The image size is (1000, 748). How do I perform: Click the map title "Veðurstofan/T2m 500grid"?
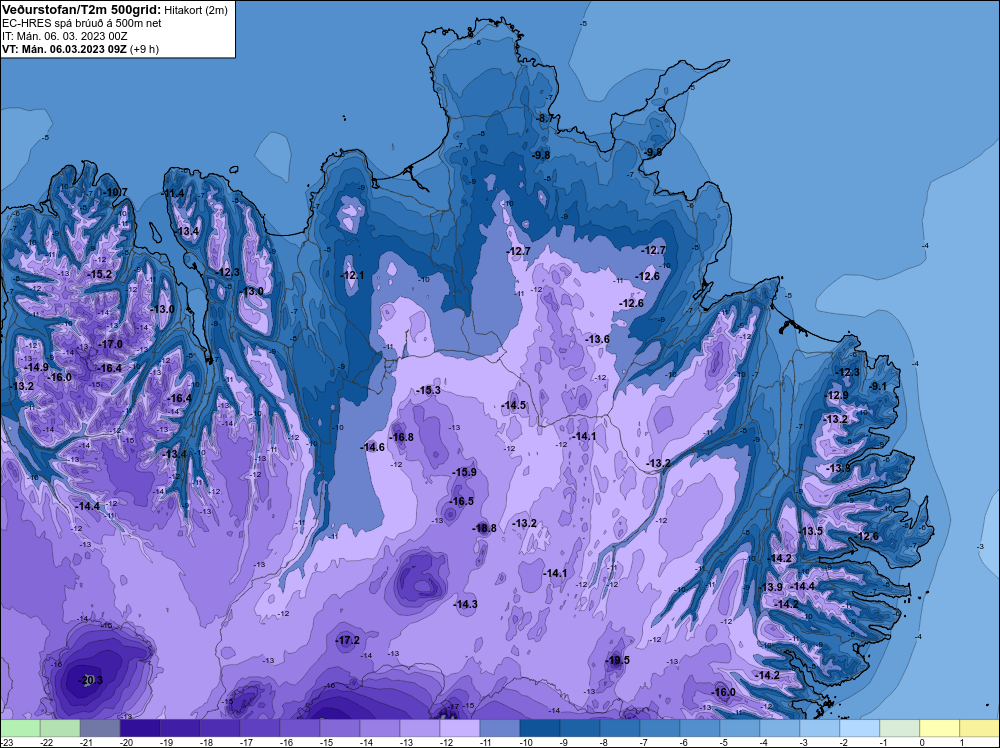[x=80, y=10]
